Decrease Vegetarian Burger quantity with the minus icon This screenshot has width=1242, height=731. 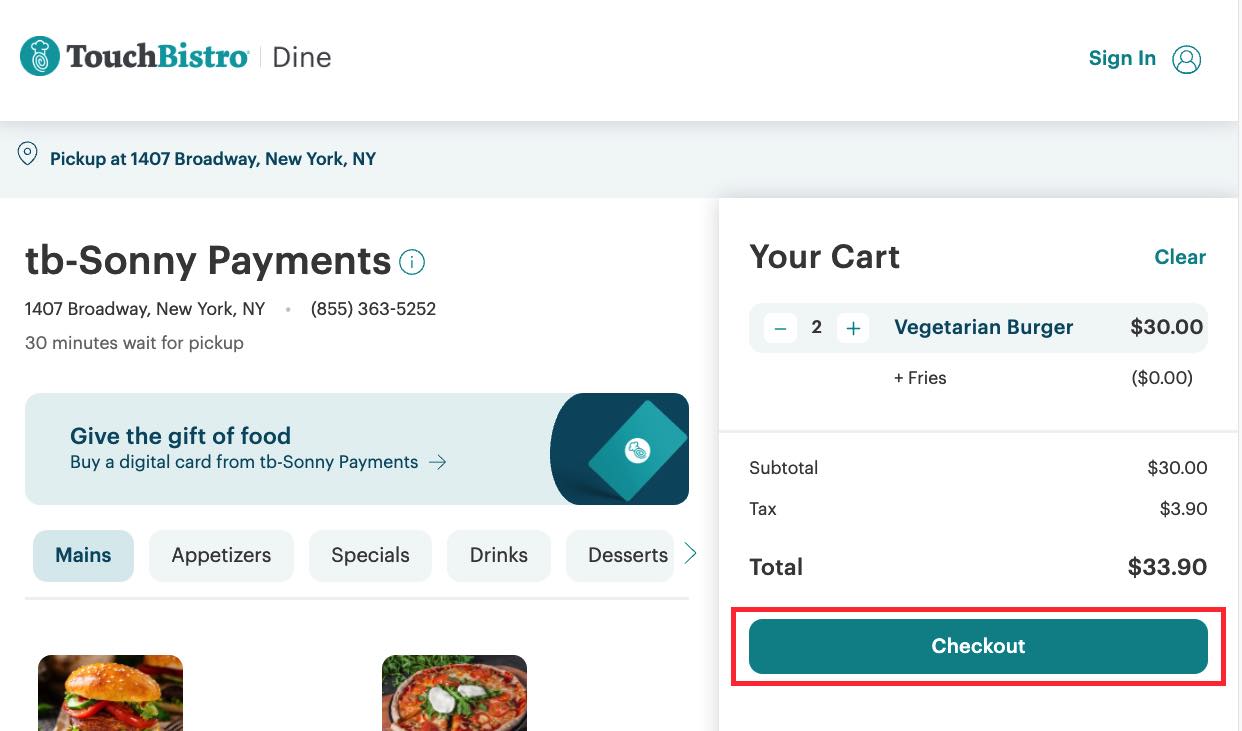(x=781, y=327)
